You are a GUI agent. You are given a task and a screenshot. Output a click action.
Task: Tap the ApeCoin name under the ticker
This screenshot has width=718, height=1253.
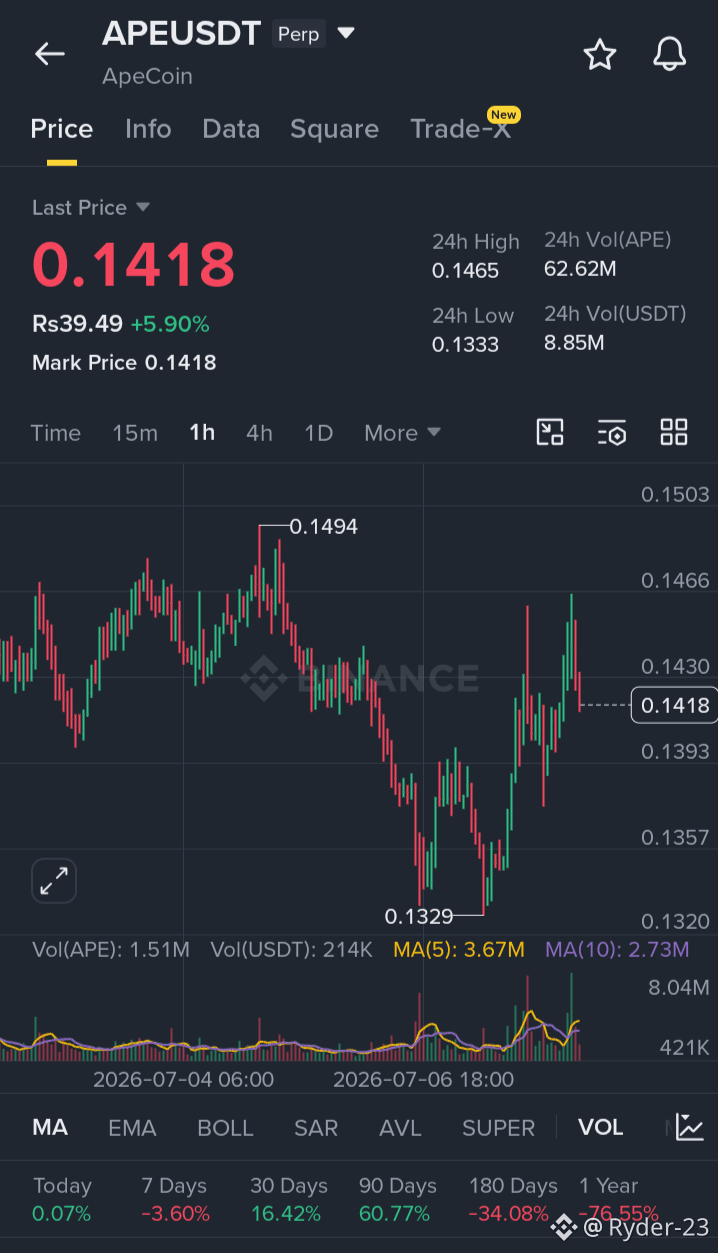(x=147, y=76)
